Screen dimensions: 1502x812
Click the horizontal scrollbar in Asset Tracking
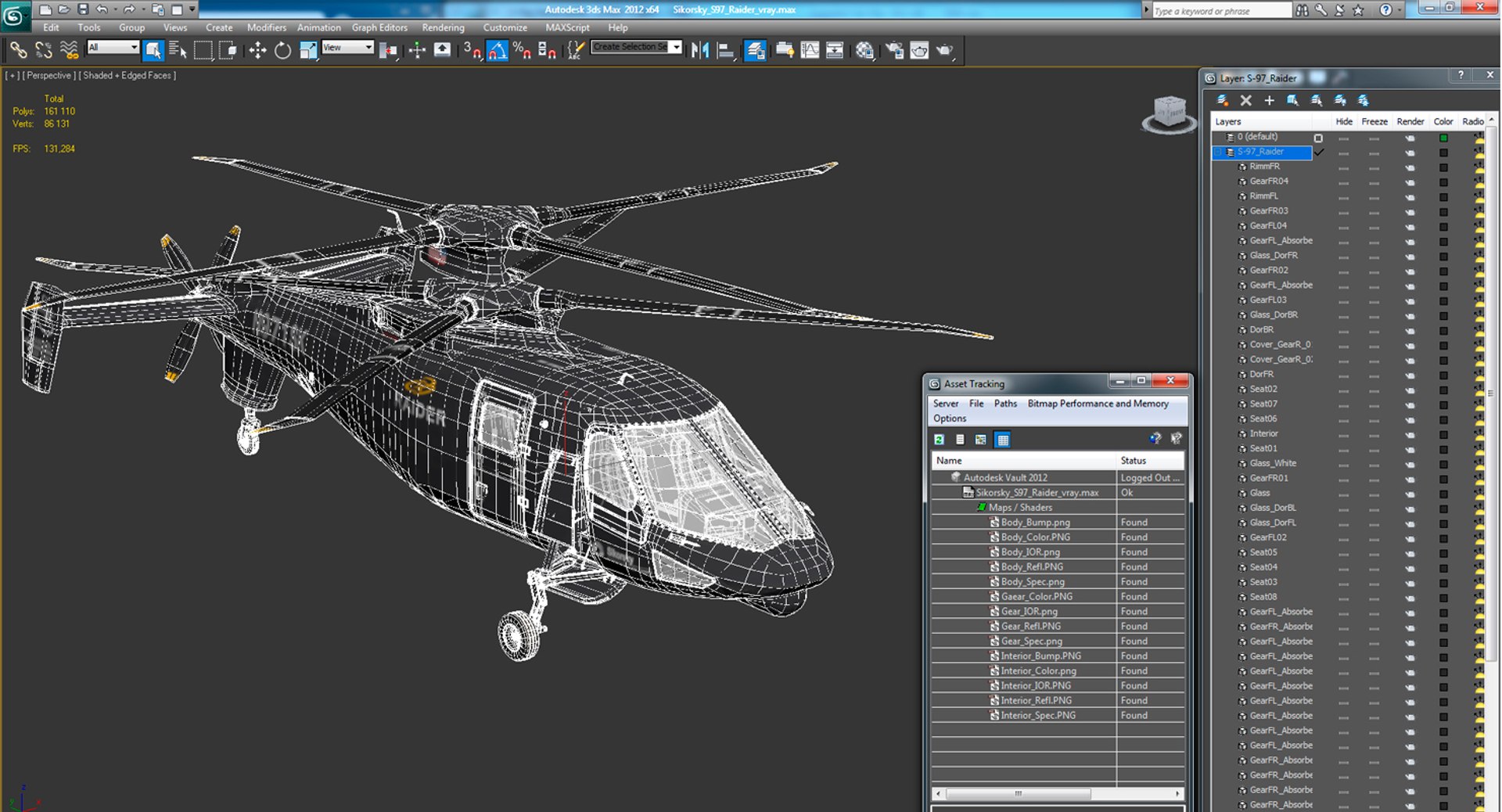[x=1058, y=793]
